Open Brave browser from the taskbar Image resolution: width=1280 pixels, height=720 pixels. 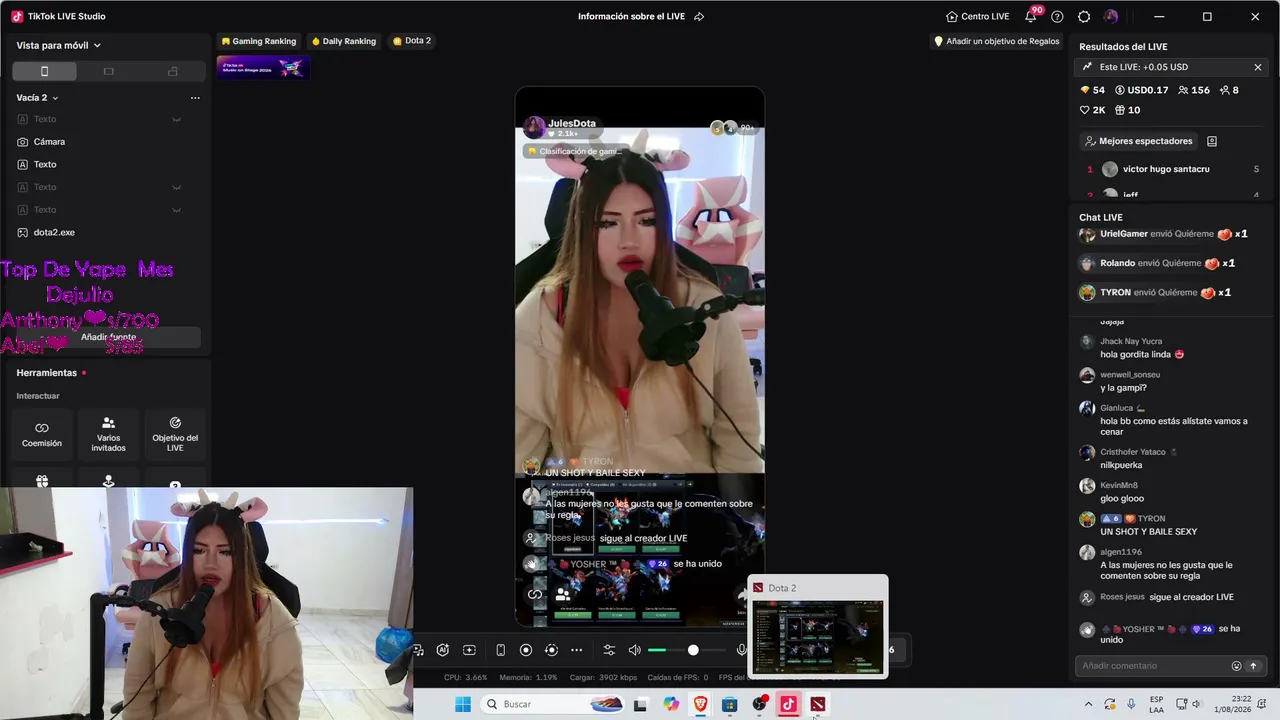700,704
